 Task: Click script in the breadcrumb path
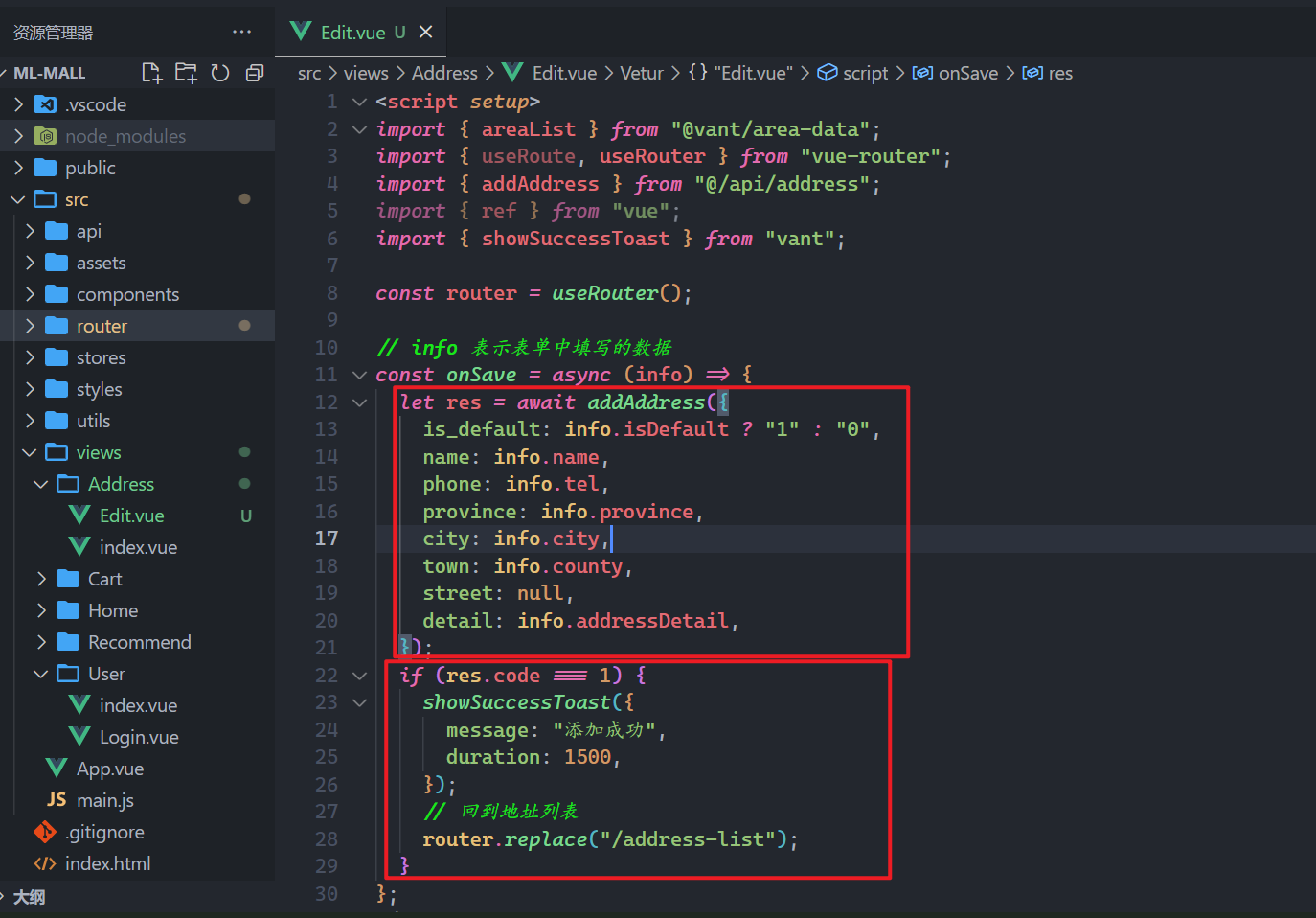click(866, 73)
